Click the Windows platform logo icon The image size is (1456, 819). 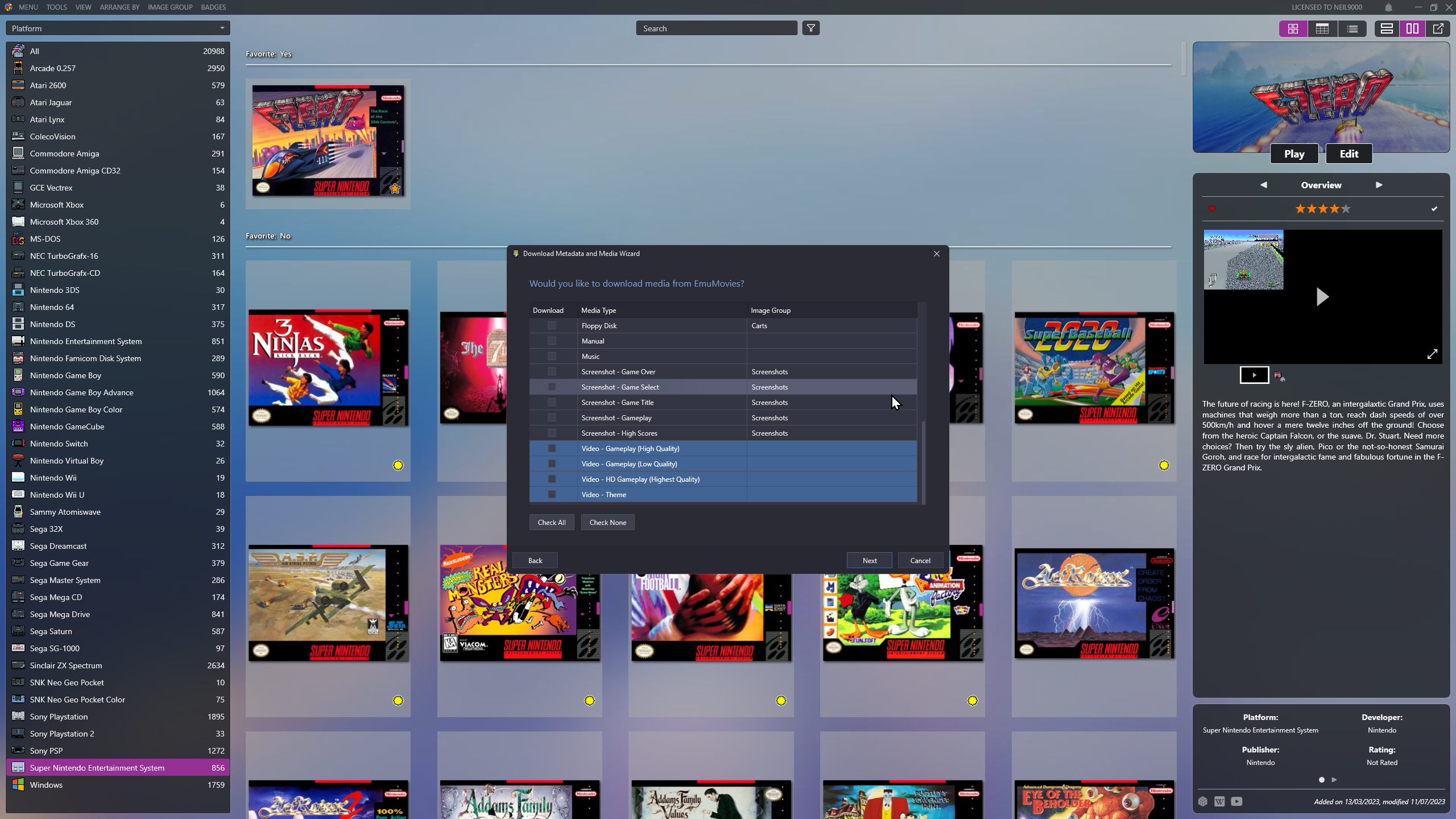tap(18, 785)
